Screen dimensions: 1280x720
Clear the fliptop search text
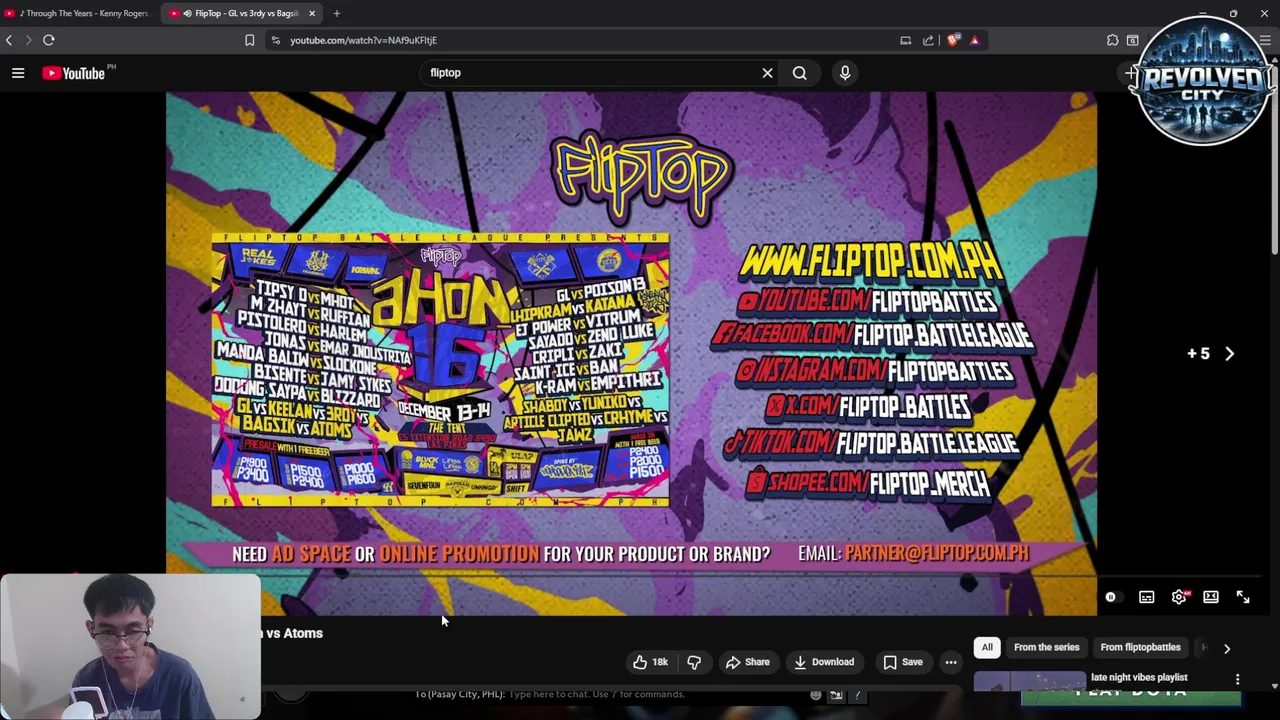(767, 73)
